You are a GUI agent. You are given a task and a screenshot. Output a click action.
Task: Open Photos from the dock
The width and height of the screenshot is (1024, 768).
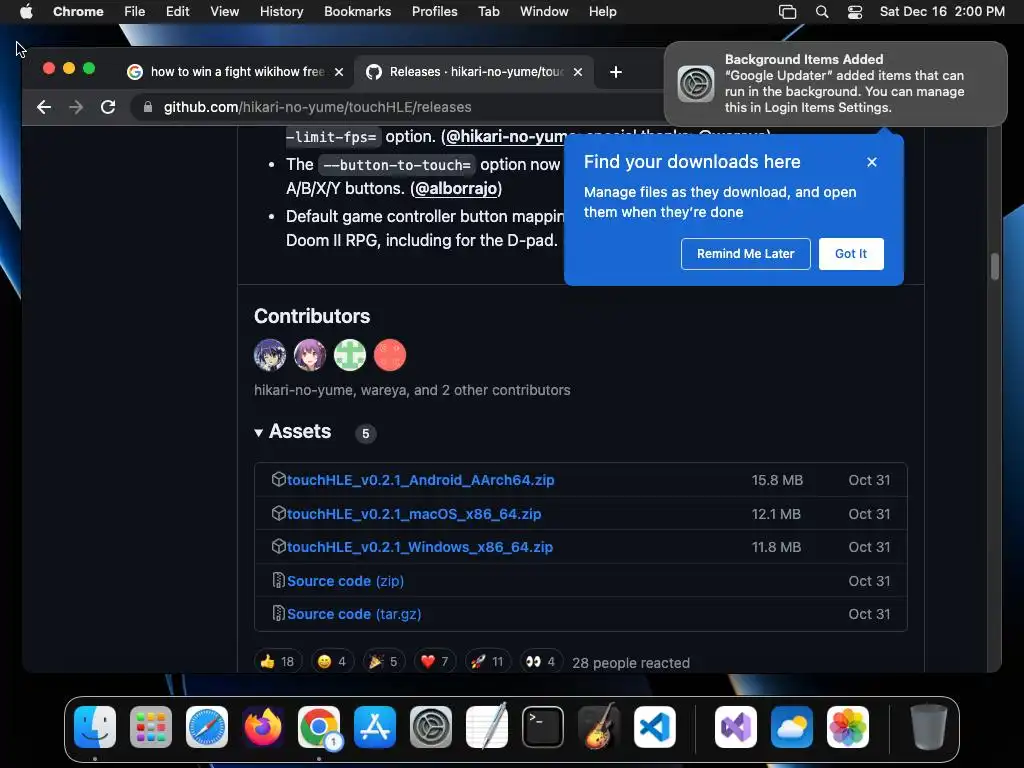848,727
